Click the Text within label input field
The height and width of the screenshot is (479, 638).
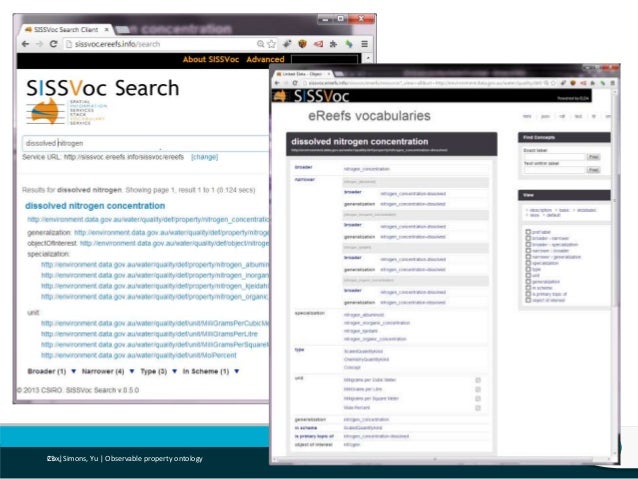[554, 170]
